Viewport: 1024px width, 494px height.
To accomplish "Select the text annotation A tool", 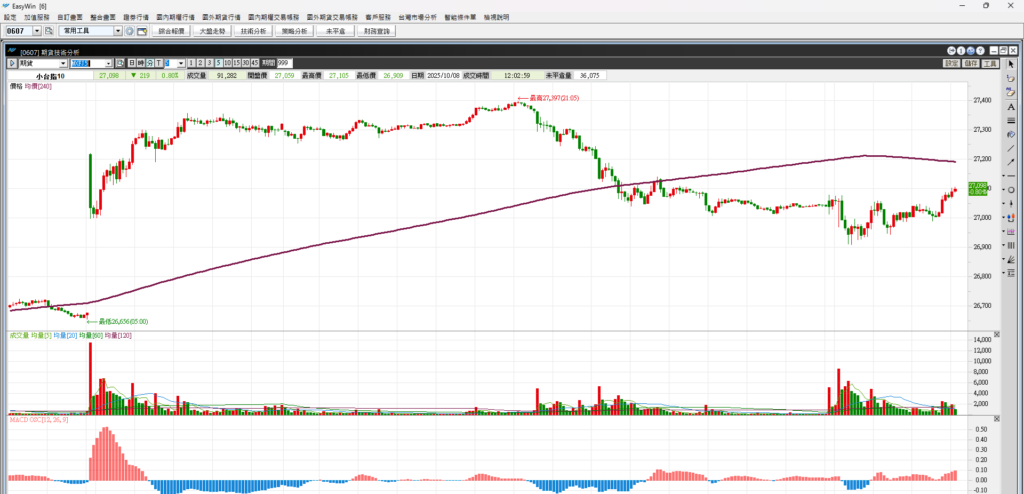I will pos(1011,106).
